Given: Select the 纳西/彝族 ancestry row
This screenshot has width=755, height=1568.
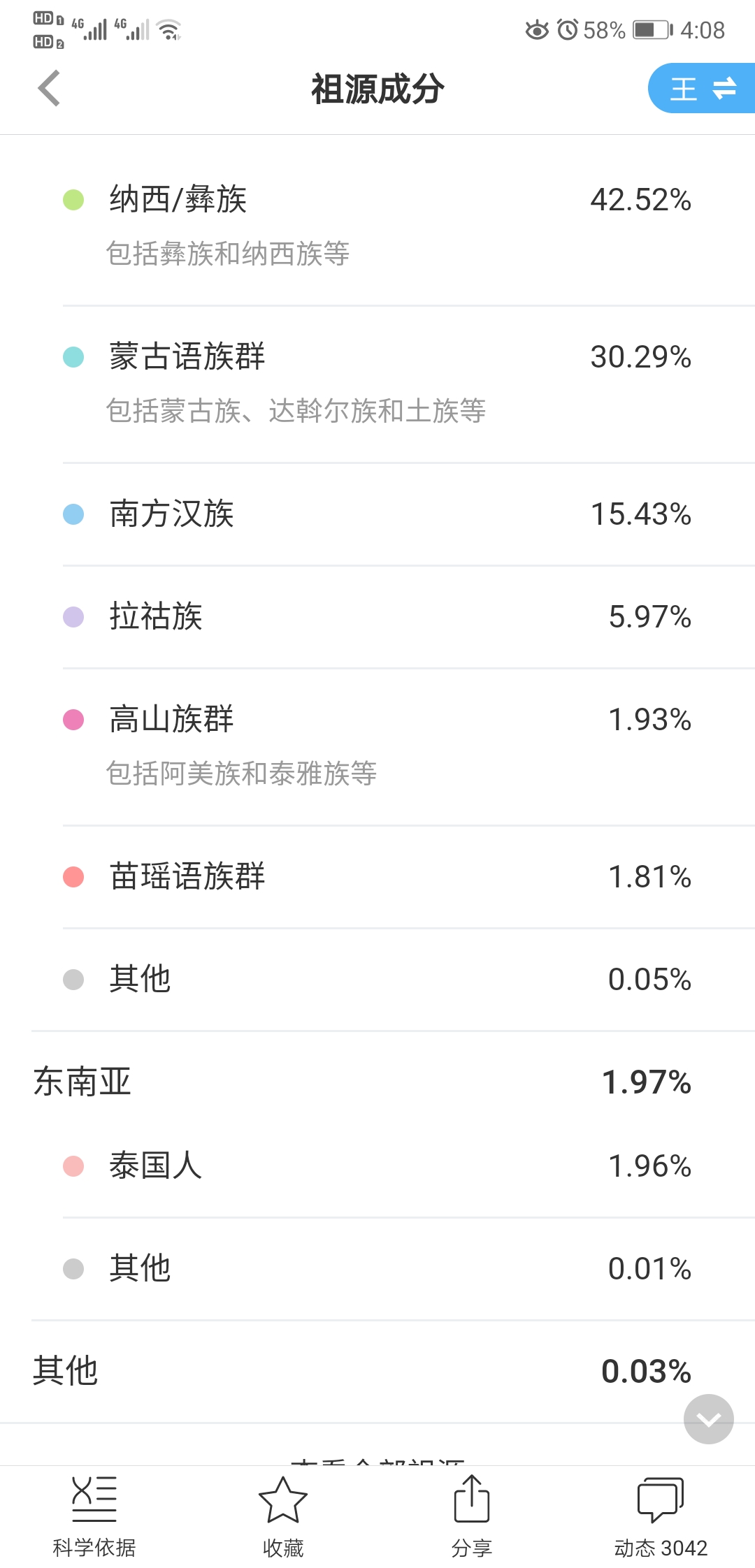Looking at the screenshot, I should (377, 225).
